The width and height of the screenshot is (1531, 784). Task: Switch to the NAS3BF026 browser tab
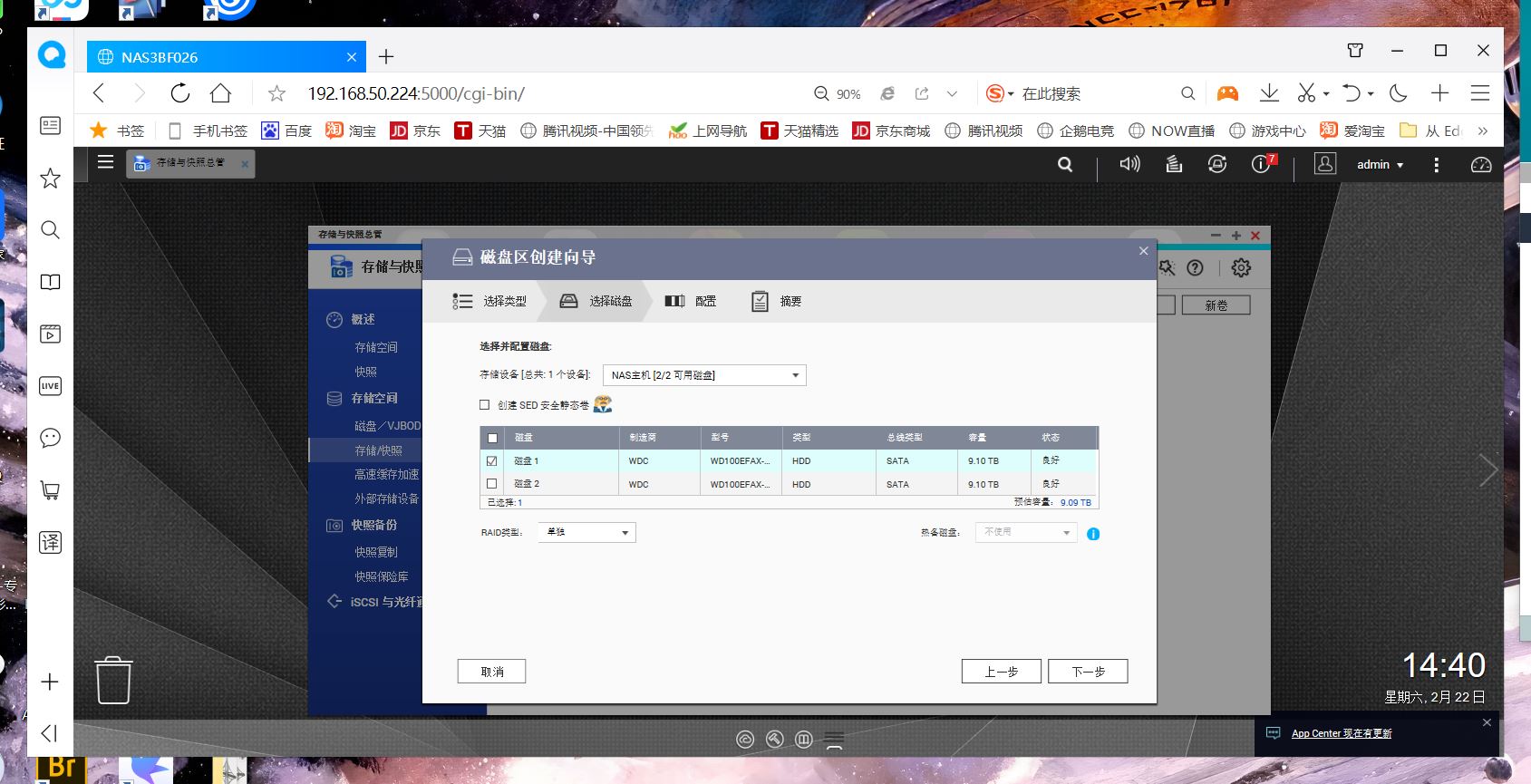[227, 57]
